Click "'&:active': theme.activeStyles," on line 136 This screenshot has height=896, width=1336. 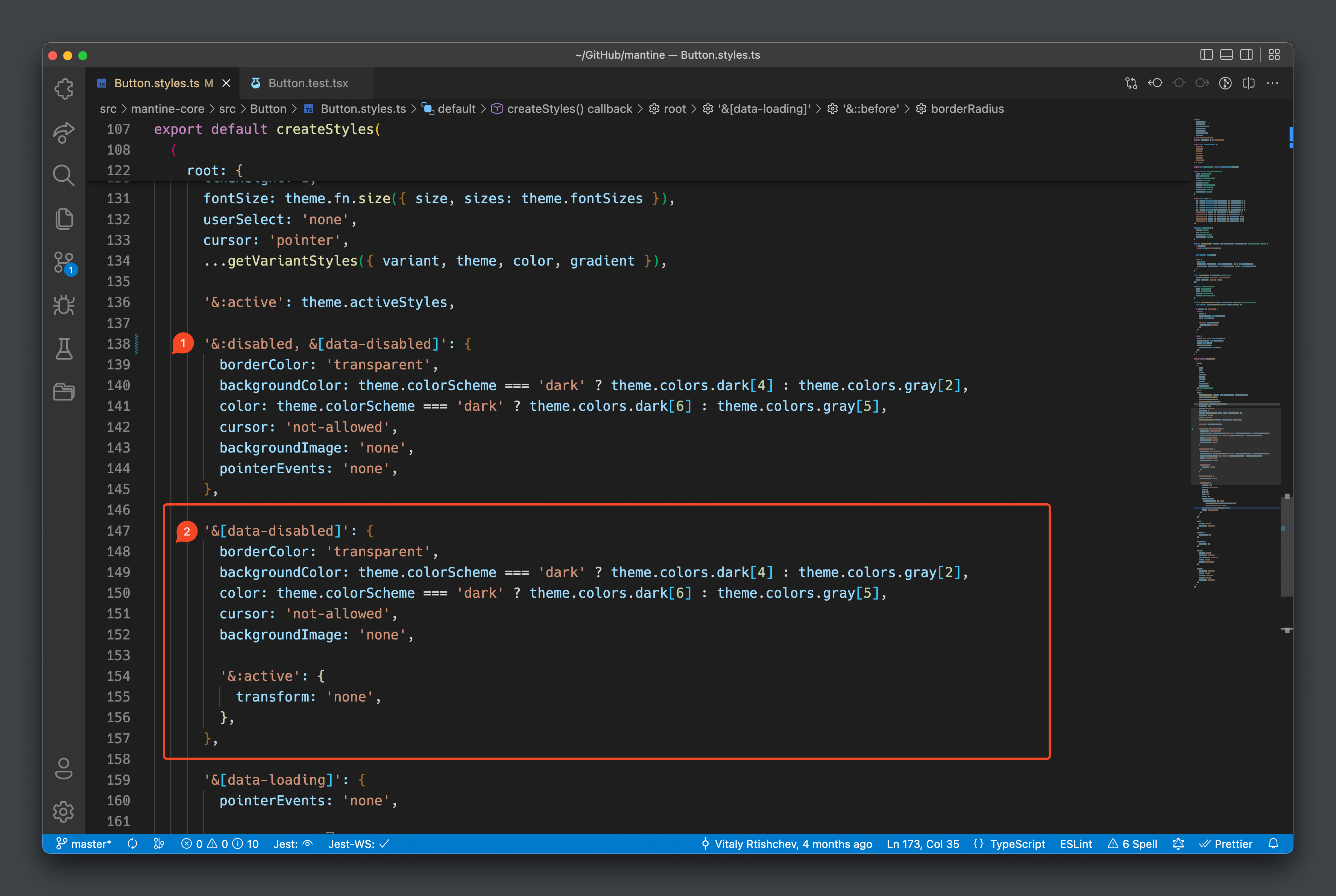(329, 302)
